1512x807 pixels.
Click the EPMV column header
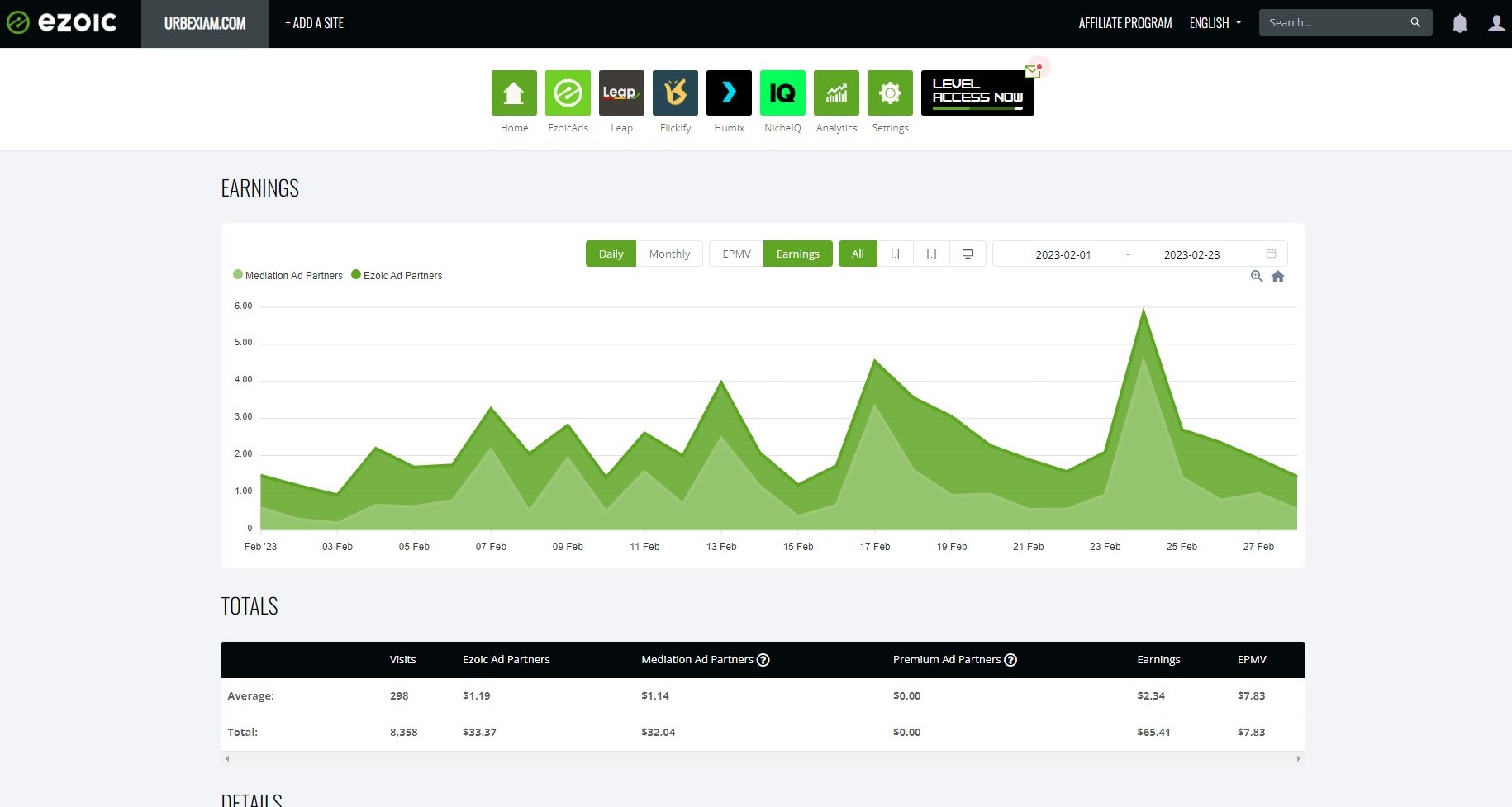1252,659
